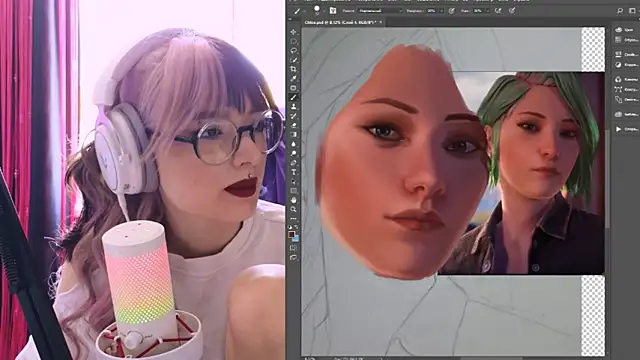Switch to the open document tab
640x360 pixels.
tap(341, 22)
